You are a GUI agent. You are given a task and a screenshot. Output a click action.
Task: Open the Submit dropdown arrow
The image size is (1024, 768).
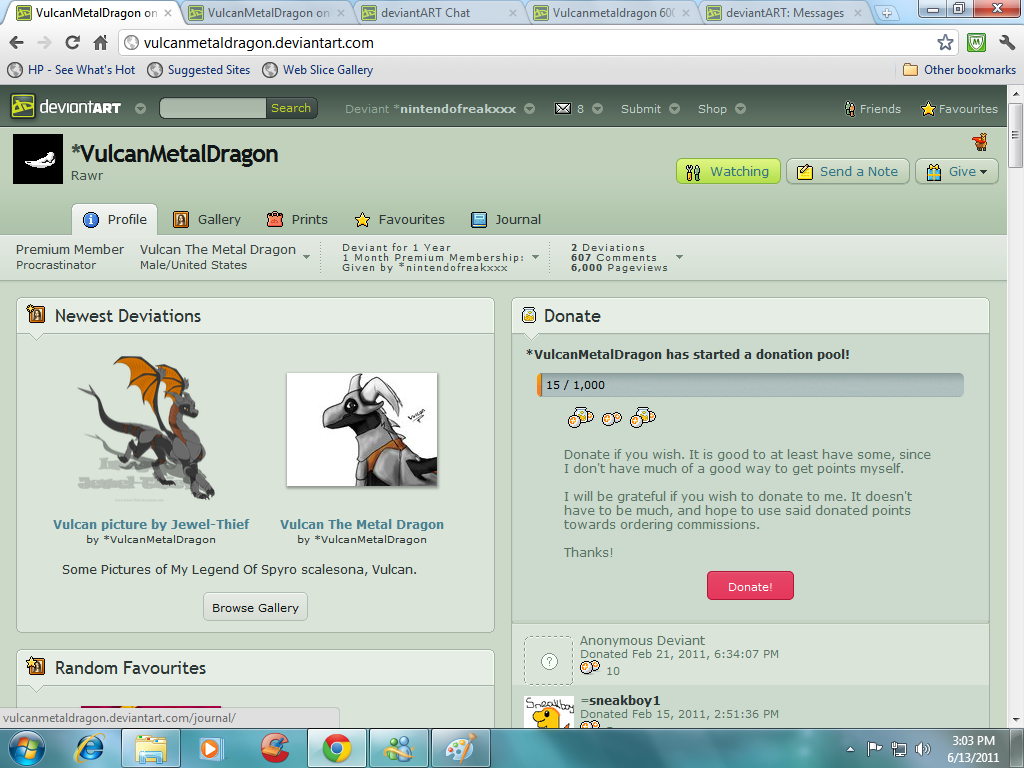[675, 108]
